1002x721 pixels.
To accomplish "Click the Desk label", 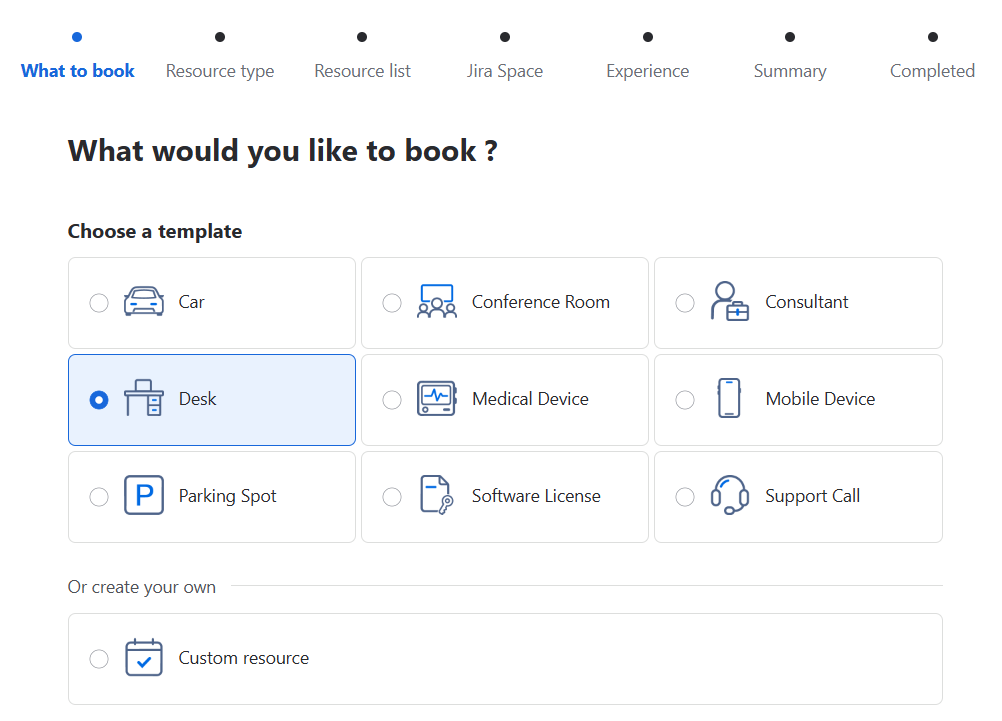I will point(197,399).
